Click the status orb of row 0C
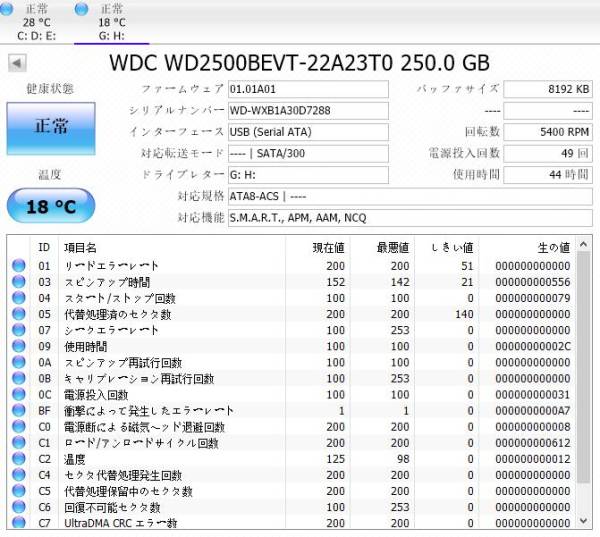Viewport: 600px width, 537px height. point(18,394)
